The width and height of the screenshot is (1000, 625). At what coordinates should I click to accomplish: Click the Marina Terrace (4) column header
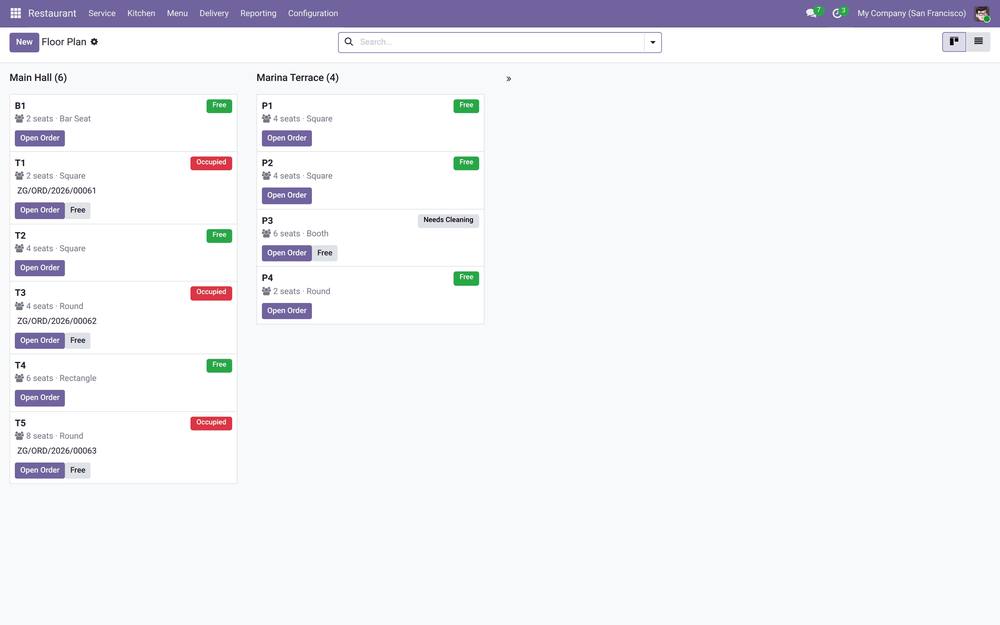[298, 78]
